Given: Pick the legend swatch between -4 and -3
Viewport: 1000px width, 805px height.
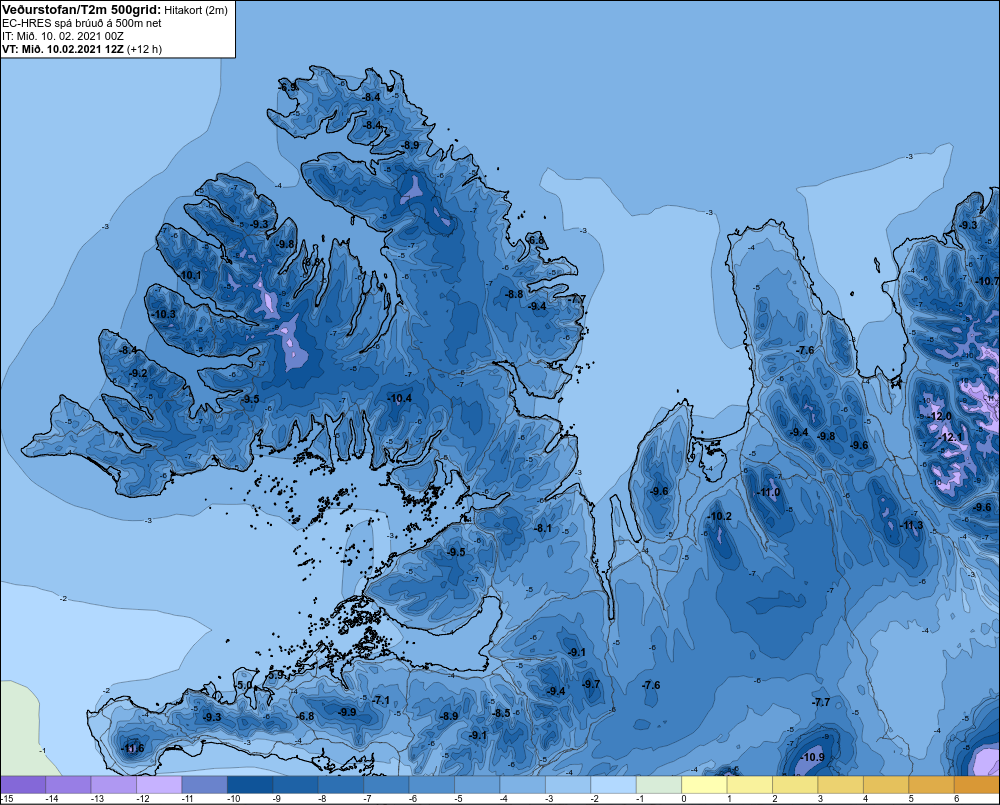Looking at the screenshot, I should pos(522,785).
